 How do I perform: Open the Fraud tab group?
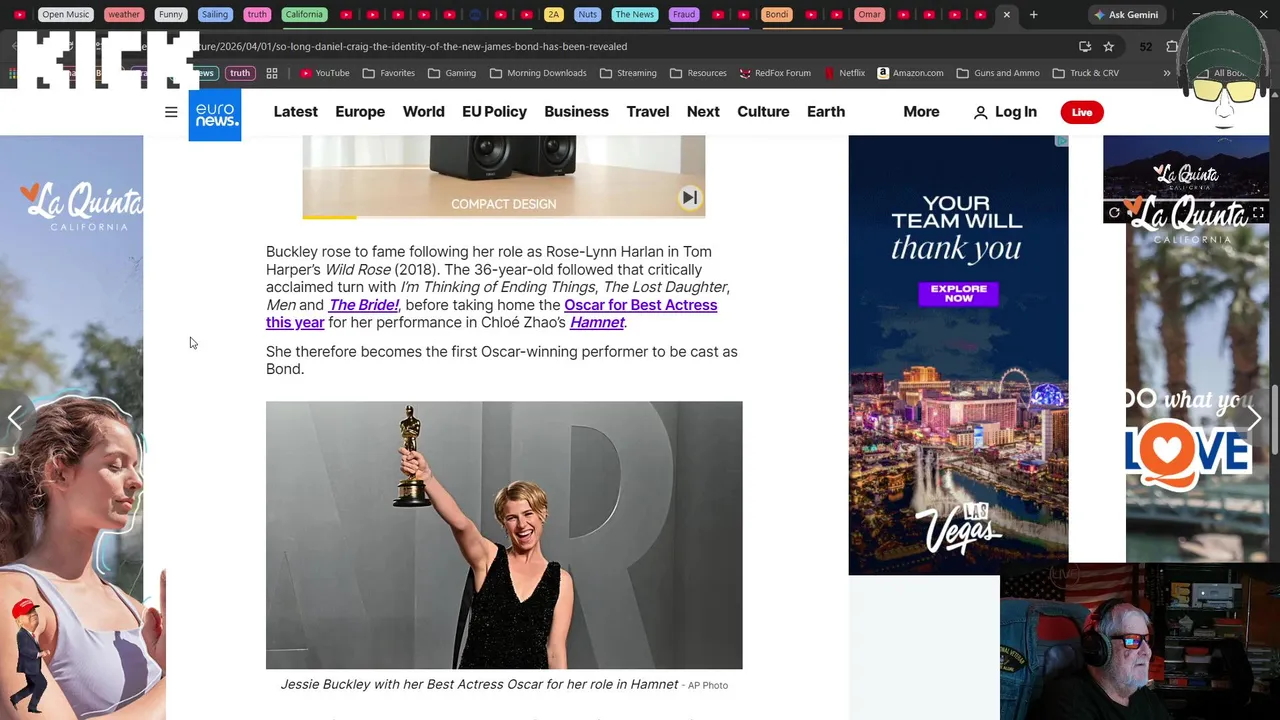point(684,14)
